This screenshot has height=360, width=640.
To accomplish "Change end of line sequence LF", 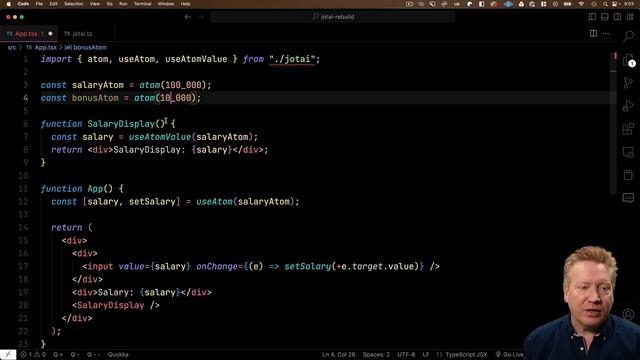I will click(426, 354).
